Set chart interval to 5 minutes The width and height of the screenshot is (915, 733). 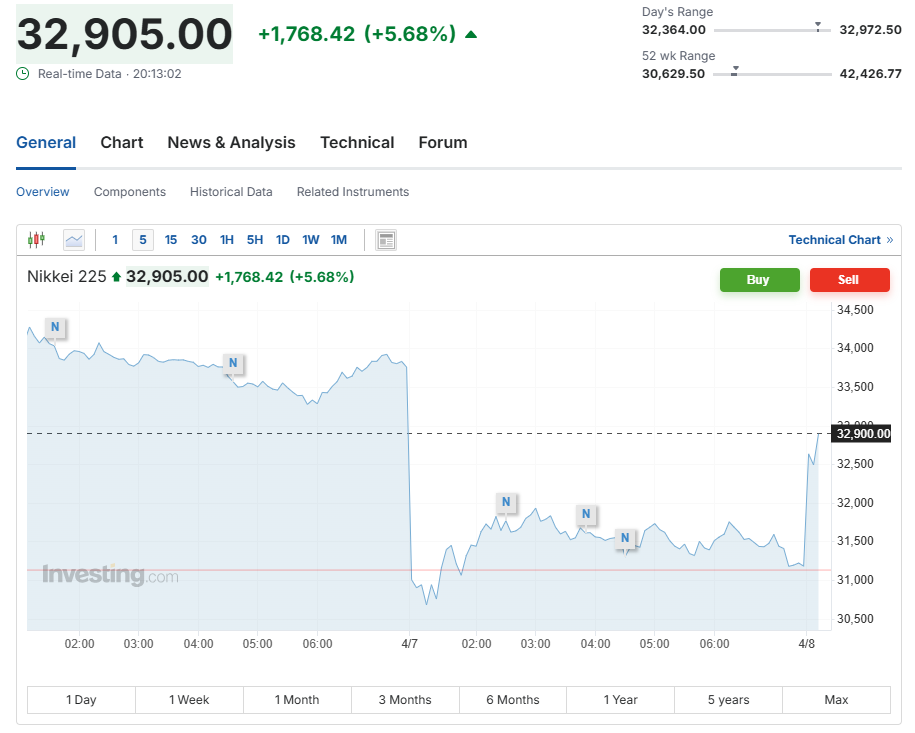tap(143, 240)
